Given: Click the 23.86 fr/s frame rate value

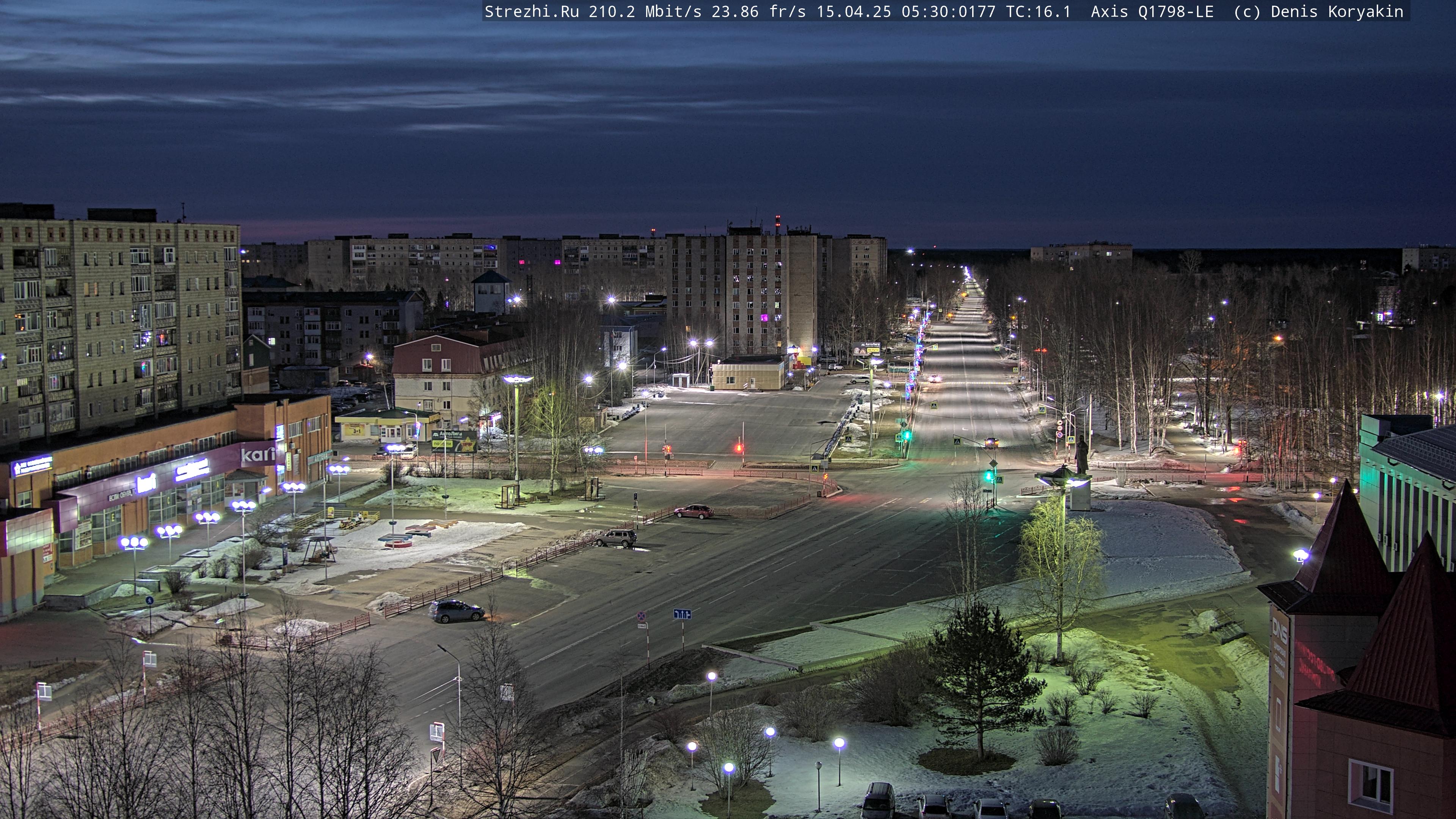Looking at the screenshot, I should tap(758, 12).
